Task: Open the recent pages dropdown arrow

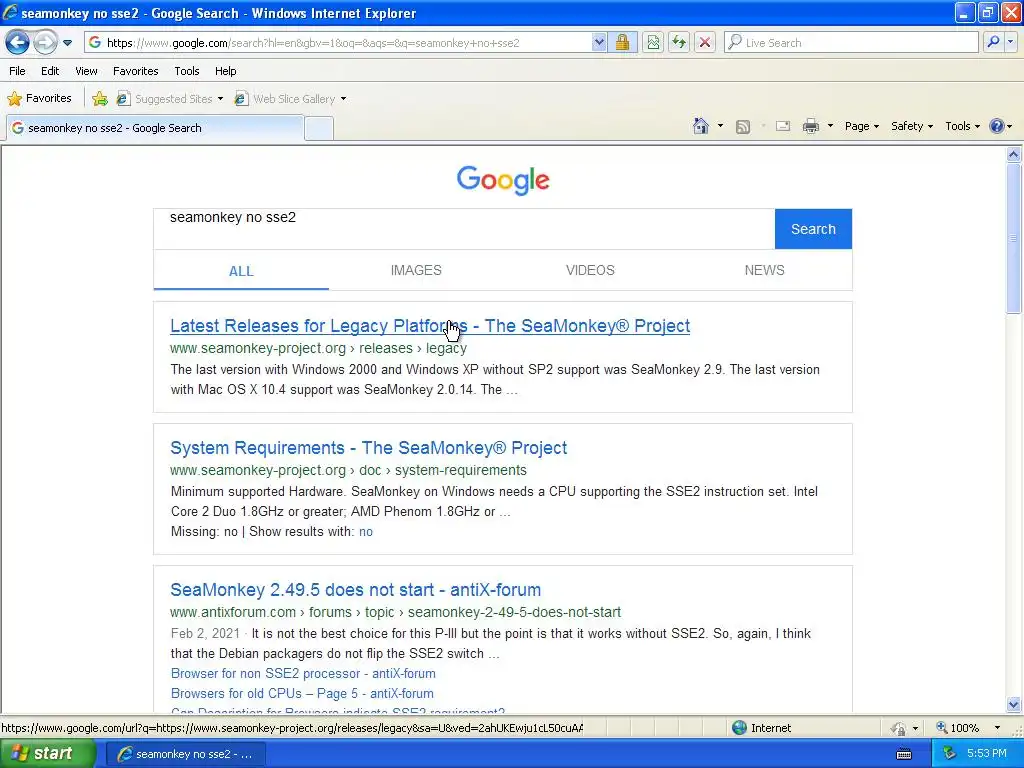Action: coord(67,43)
